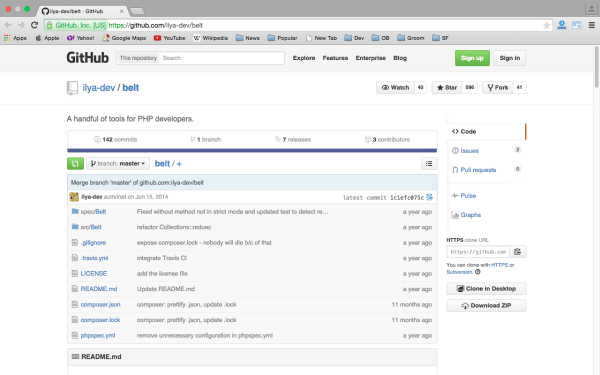Open the phpspec.yml file

coord(98,335)
